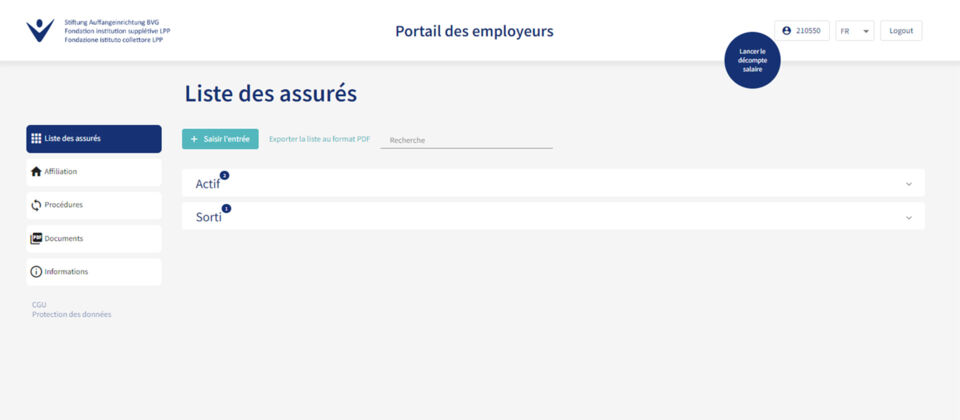This screenshot has width=960, height=420.
Task: Export the list via the PDF export link
Action: click(319, 139)
